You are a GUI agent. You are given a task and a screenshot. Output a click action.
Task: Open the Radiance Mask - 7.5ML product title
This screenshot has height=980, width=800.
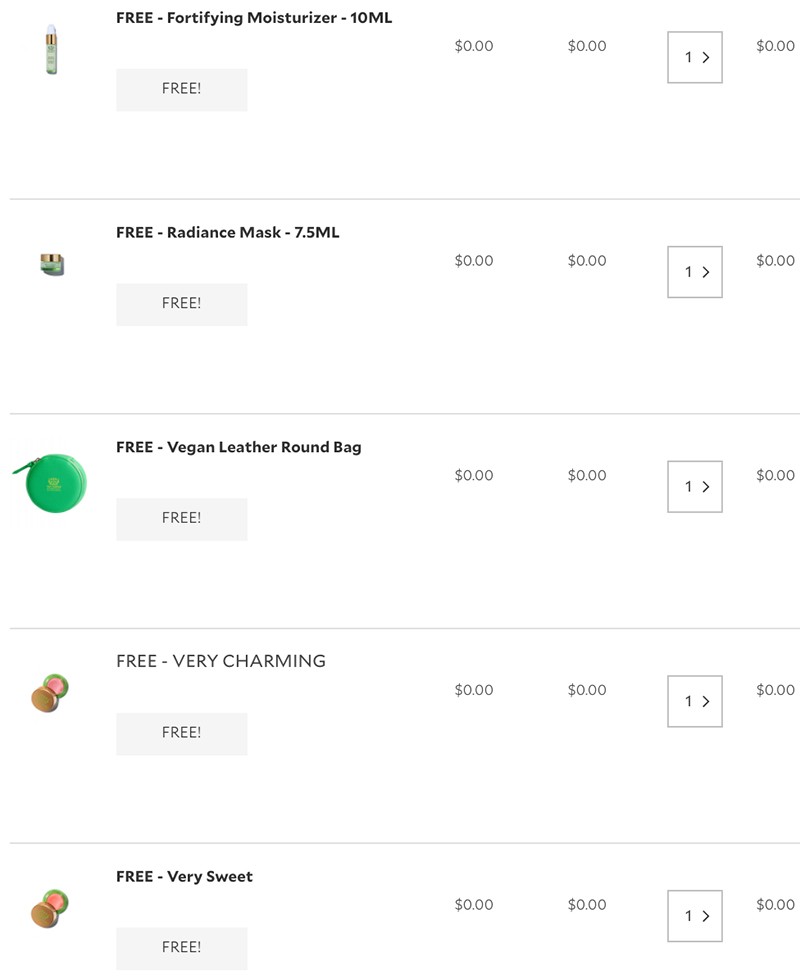(x=227, y=232)
